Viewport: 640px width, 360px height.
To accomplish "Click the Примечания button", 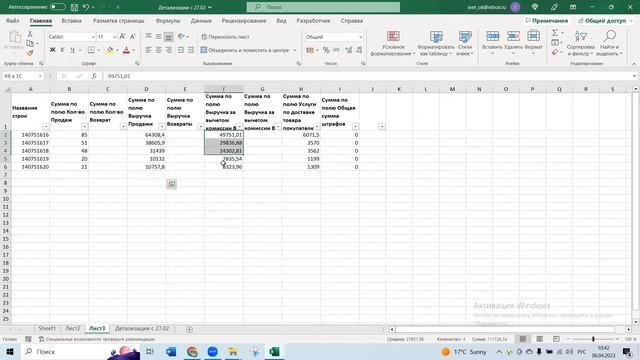I will click(547, 21).
